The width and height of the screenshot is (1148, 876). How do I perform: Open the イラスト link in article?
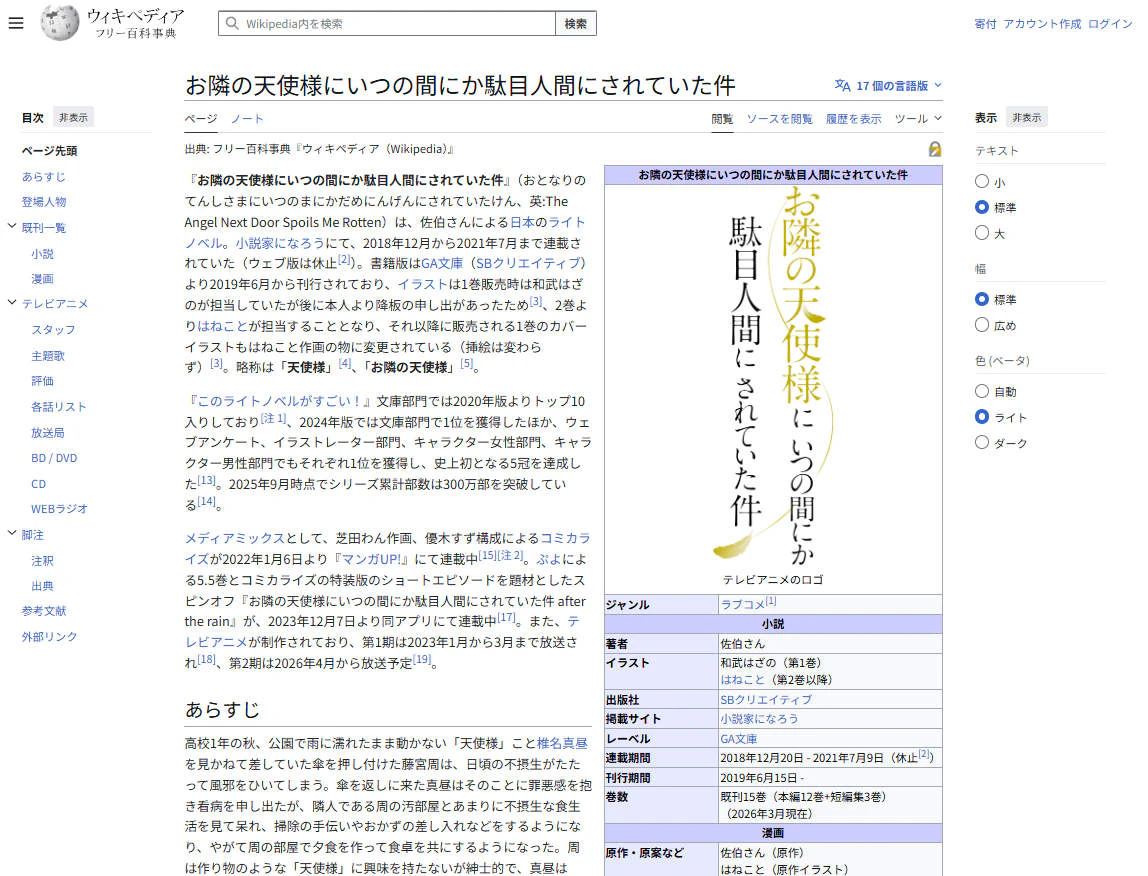(x=422, y=284)
